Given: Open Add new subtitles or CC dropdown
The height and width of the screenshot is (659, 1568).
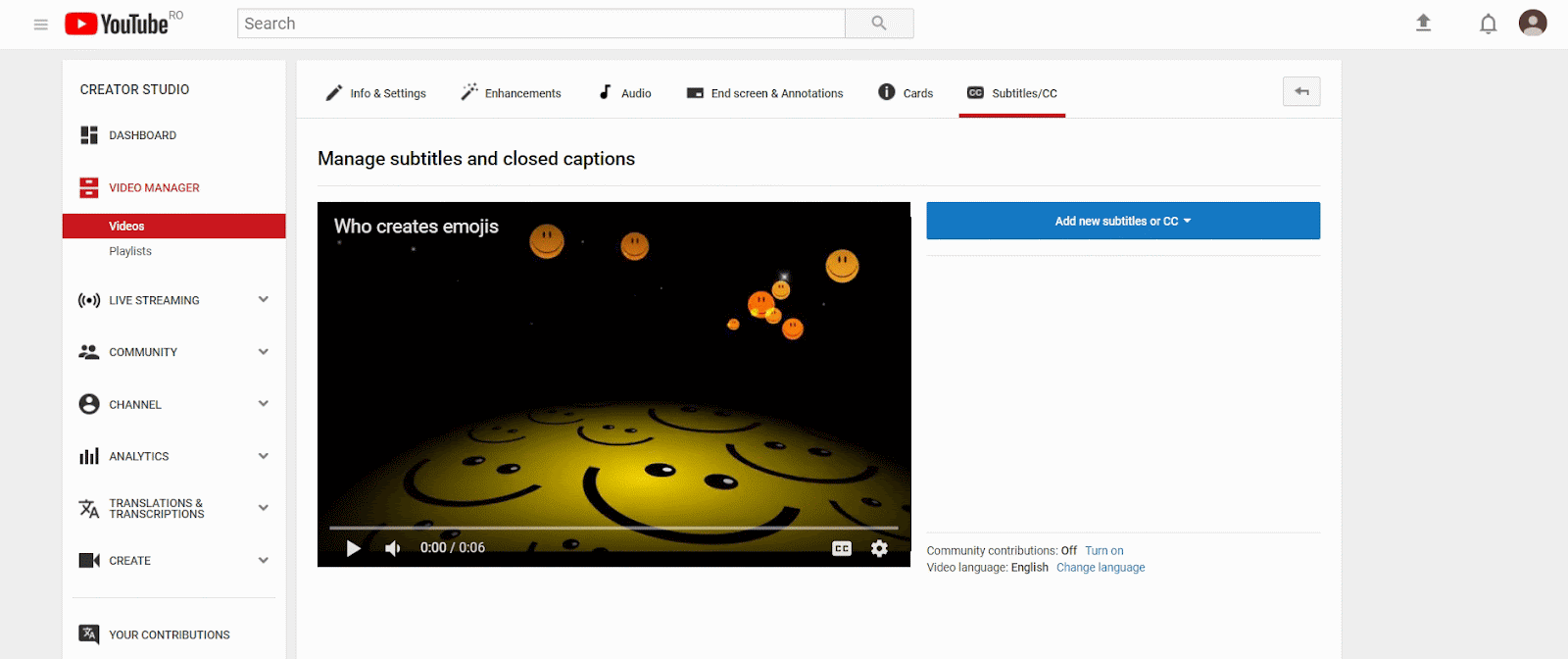Looking at the screenshot, I should 1122,221.
